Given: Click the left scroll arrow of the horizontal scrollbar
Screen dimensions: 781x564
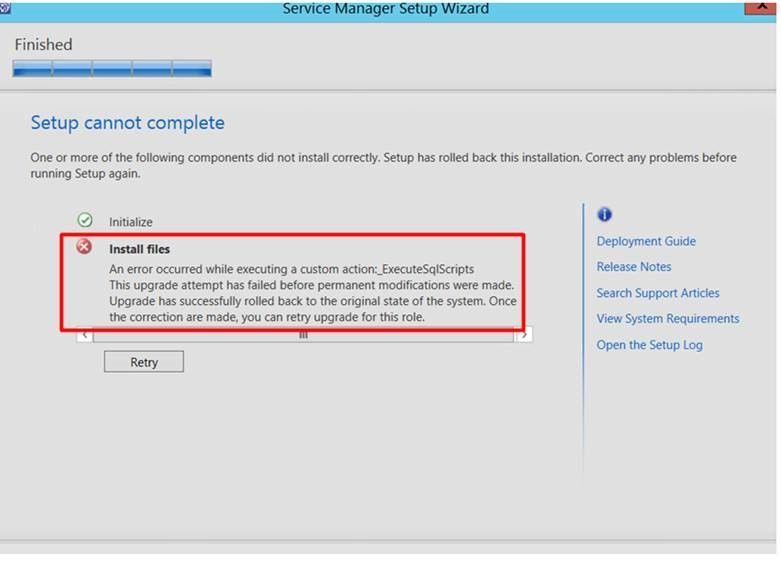Looking at the screenshot, I should click(x=85, y=335).
